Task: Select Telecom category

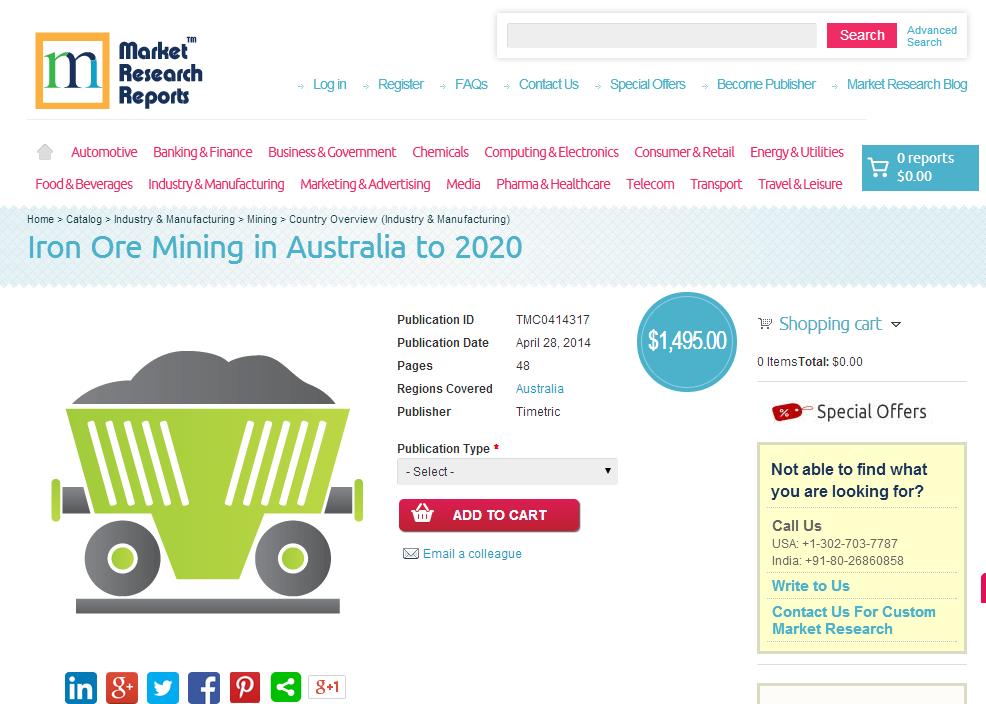Action: 650,184
